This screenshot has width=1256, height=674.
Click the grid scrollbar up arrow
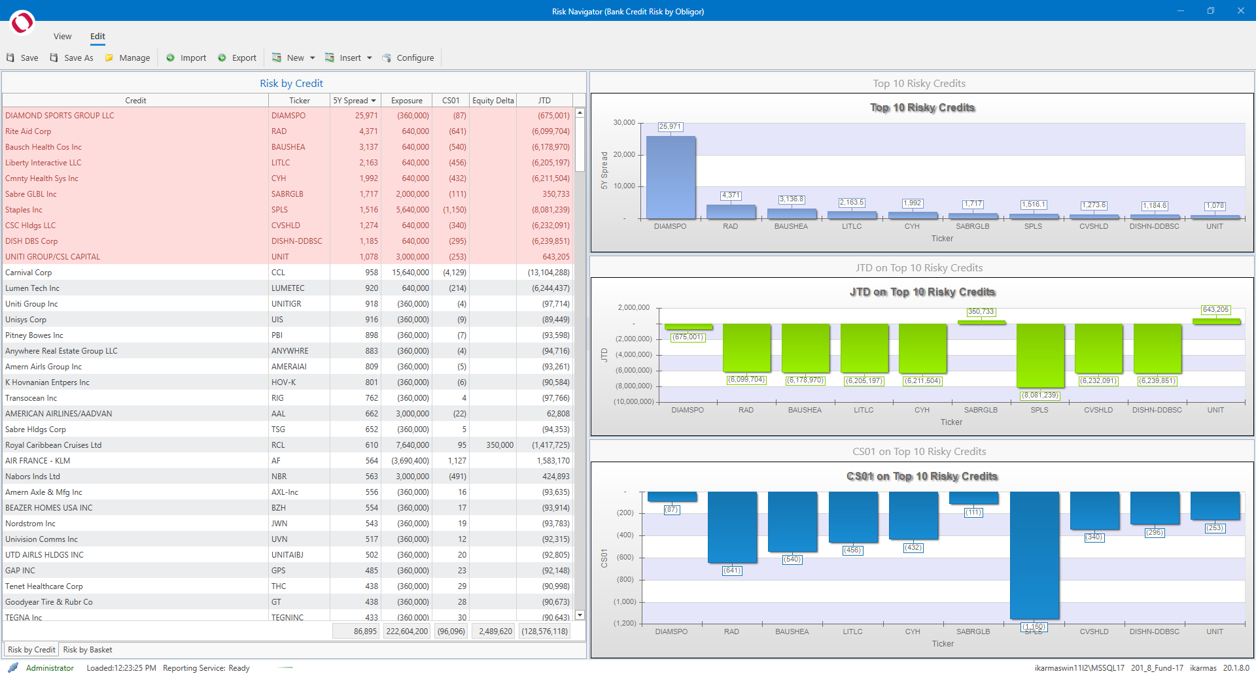pos(580,113)
